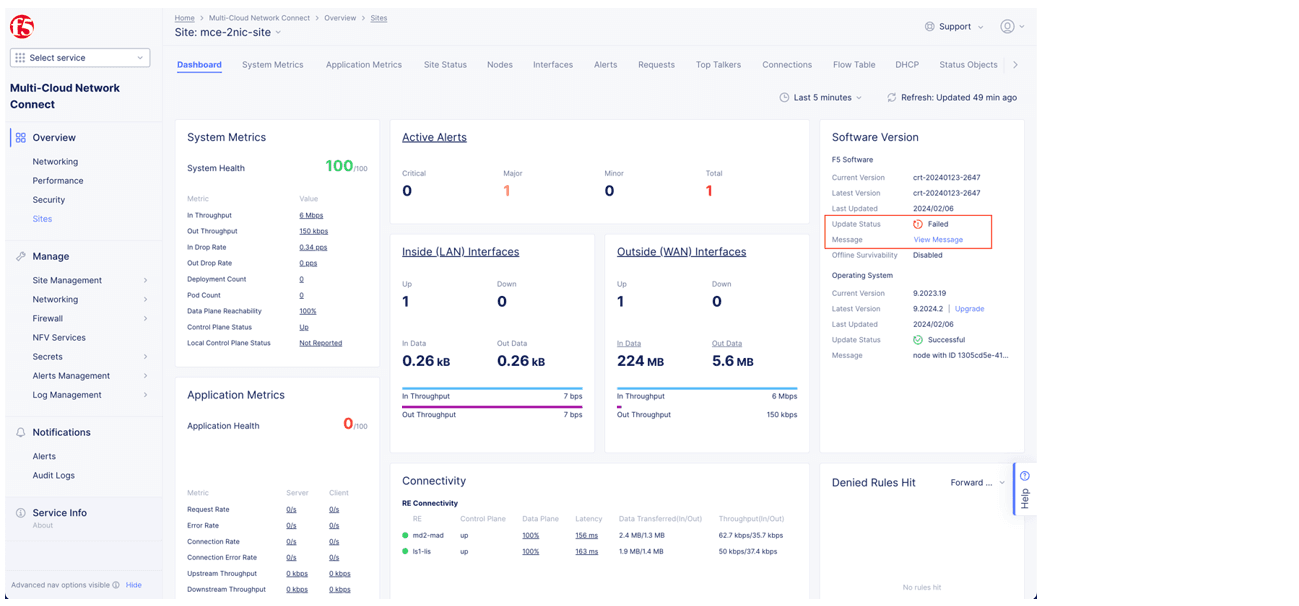Viewport: 1299px width, 606px height.
Task: Open the DHCP tab
Action: pos(907,65)
